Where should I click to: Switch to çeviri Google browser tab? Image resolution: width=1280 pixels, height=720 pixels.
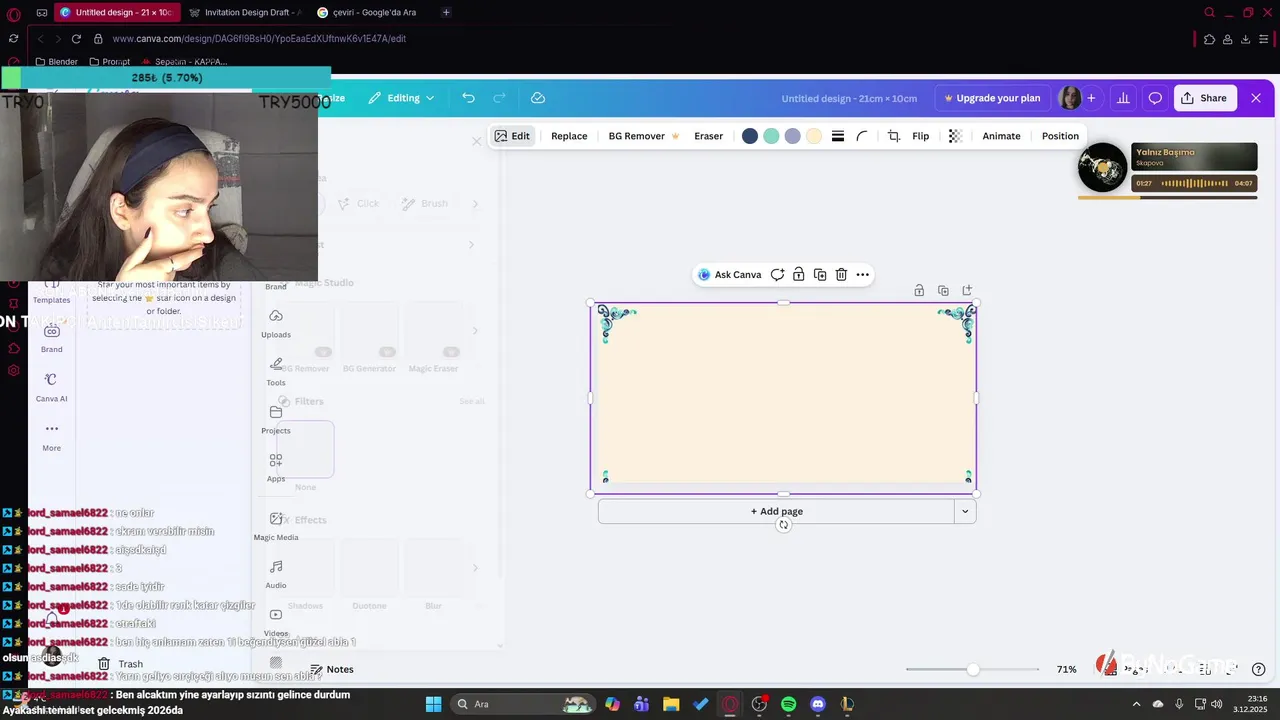pos(366,12)
